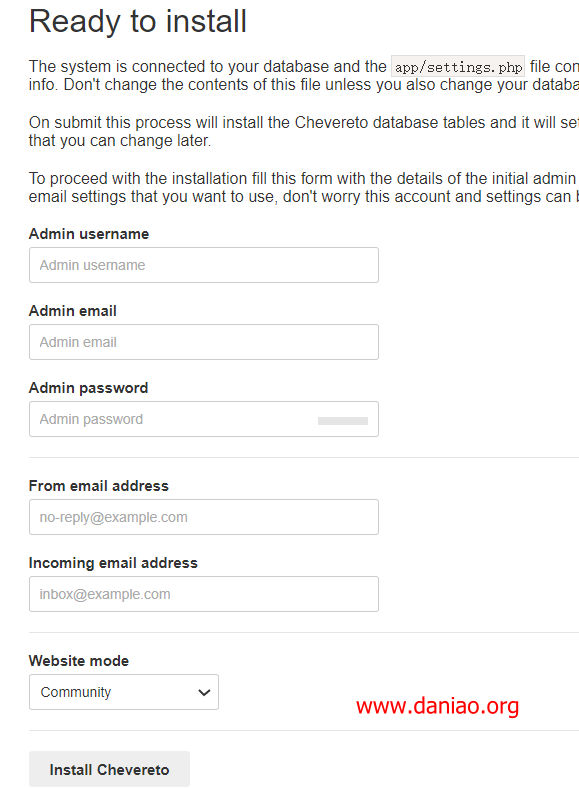Click the Admin username input field
Viewport: 579px width, 789px height.
click(x=204, y=265)
